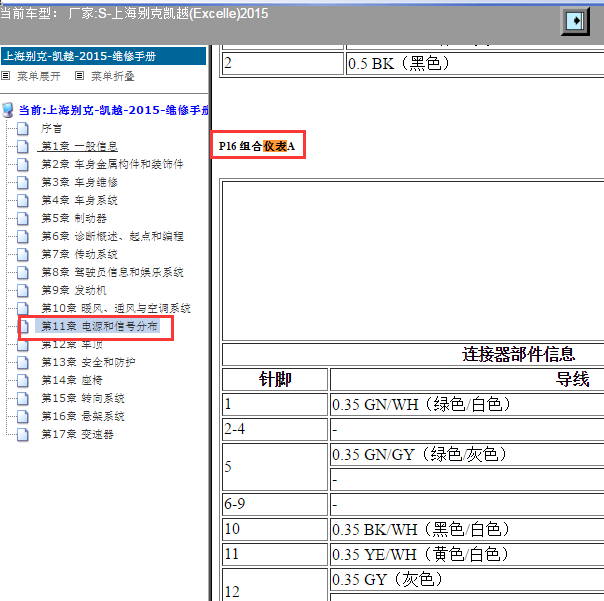Click the empty connector diagram image area
Screen dimensions: 604x601
point(413,261)
